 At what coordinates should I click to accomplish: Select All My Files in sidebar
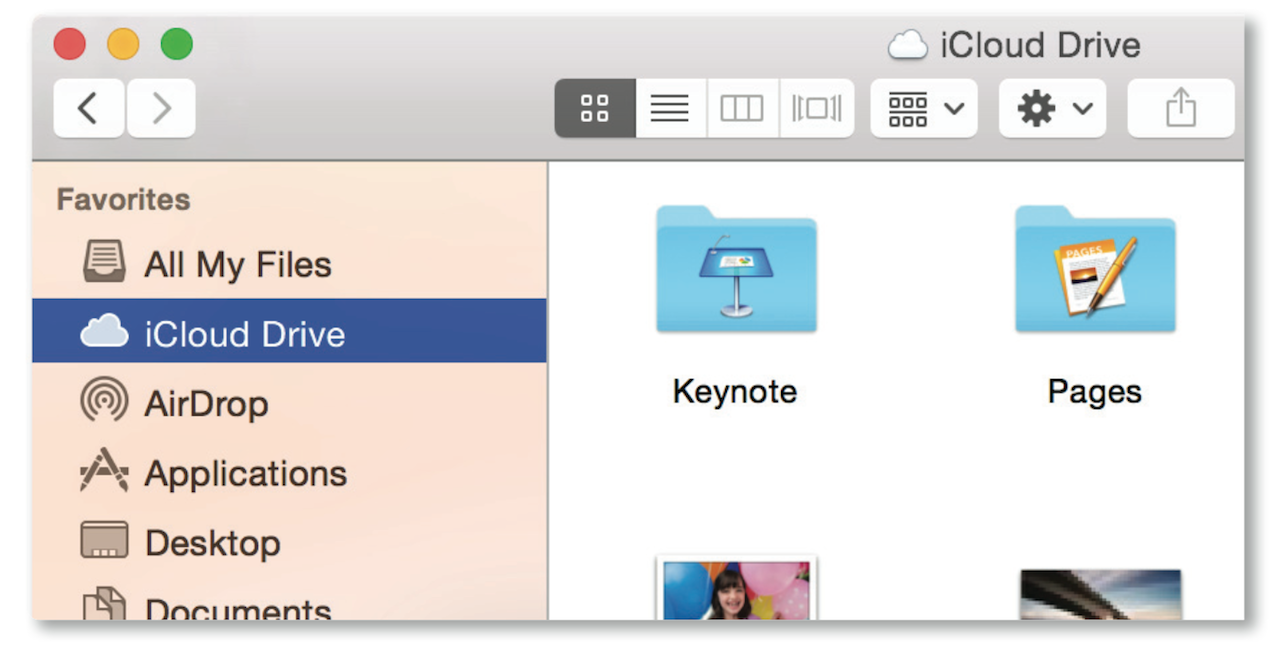237,265
